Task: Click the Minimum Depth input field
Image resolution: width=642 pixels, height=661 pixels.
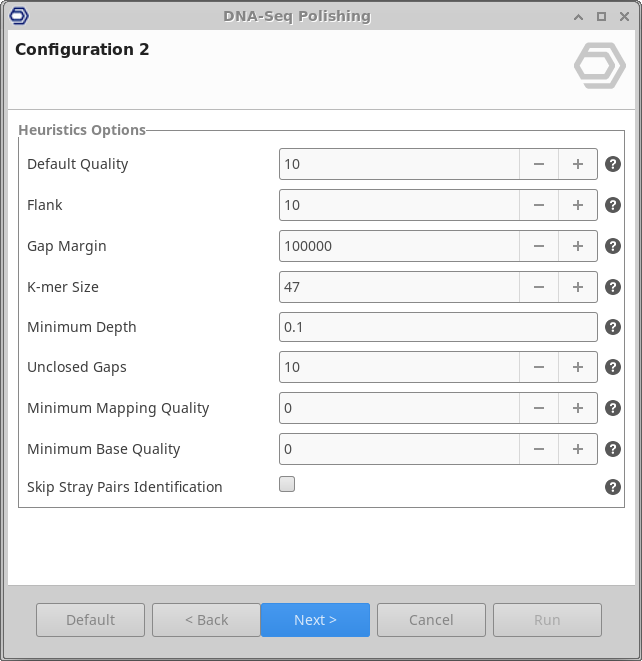Action: (438, 327)
